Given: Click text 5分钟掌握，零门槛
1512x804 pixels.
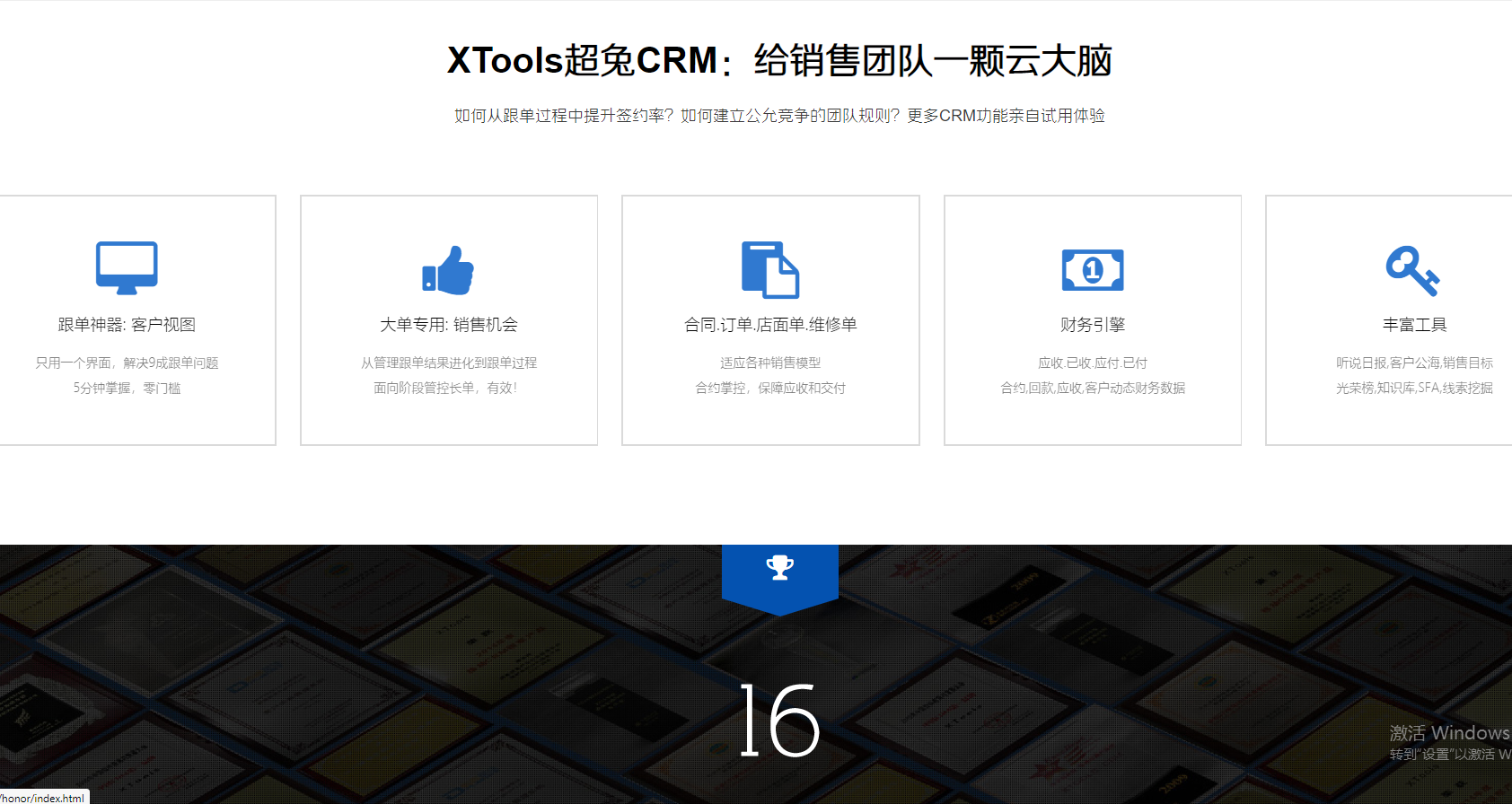Looking at the screenshot, I should click(127, 388).
